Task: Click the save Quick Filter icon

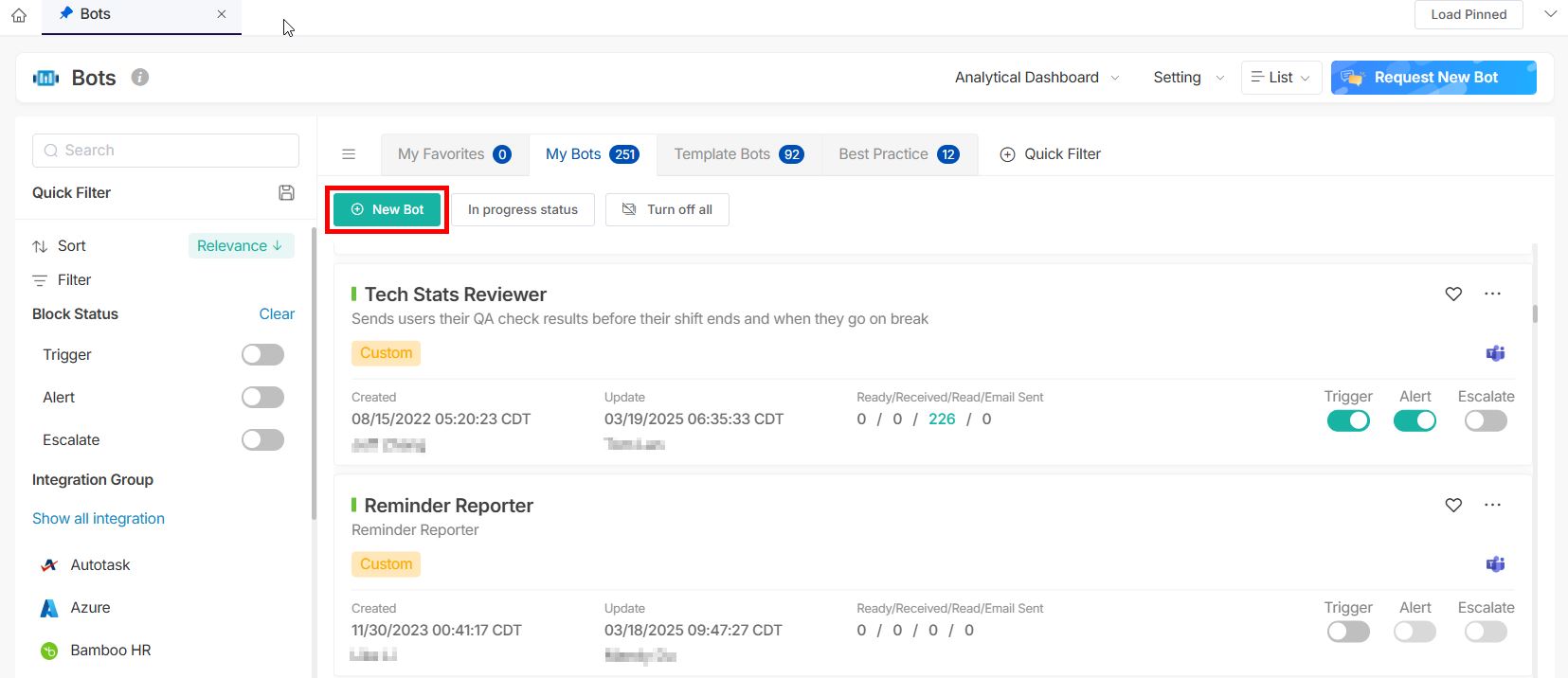Action: click(286, 193)
